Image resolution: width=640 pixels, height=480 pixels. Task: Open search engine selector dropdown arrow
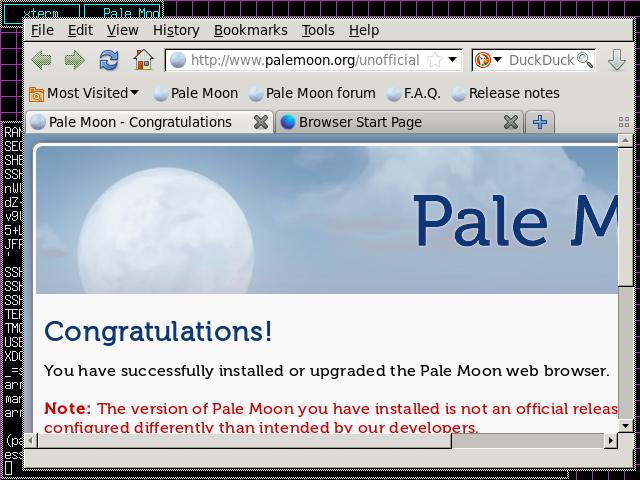click(x=497, y=60)
